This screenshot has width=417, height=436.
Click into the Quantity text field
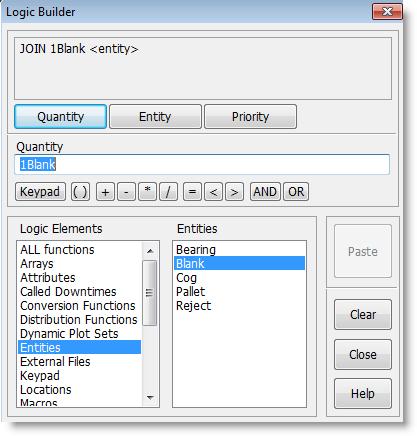[202, 164]
